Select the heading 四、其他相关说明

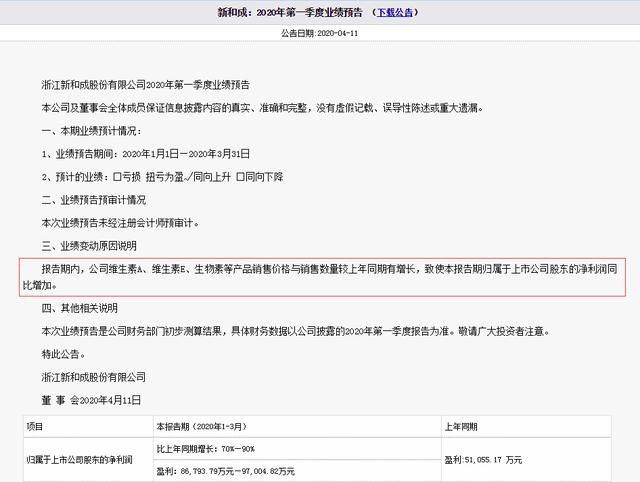[80, 308]
